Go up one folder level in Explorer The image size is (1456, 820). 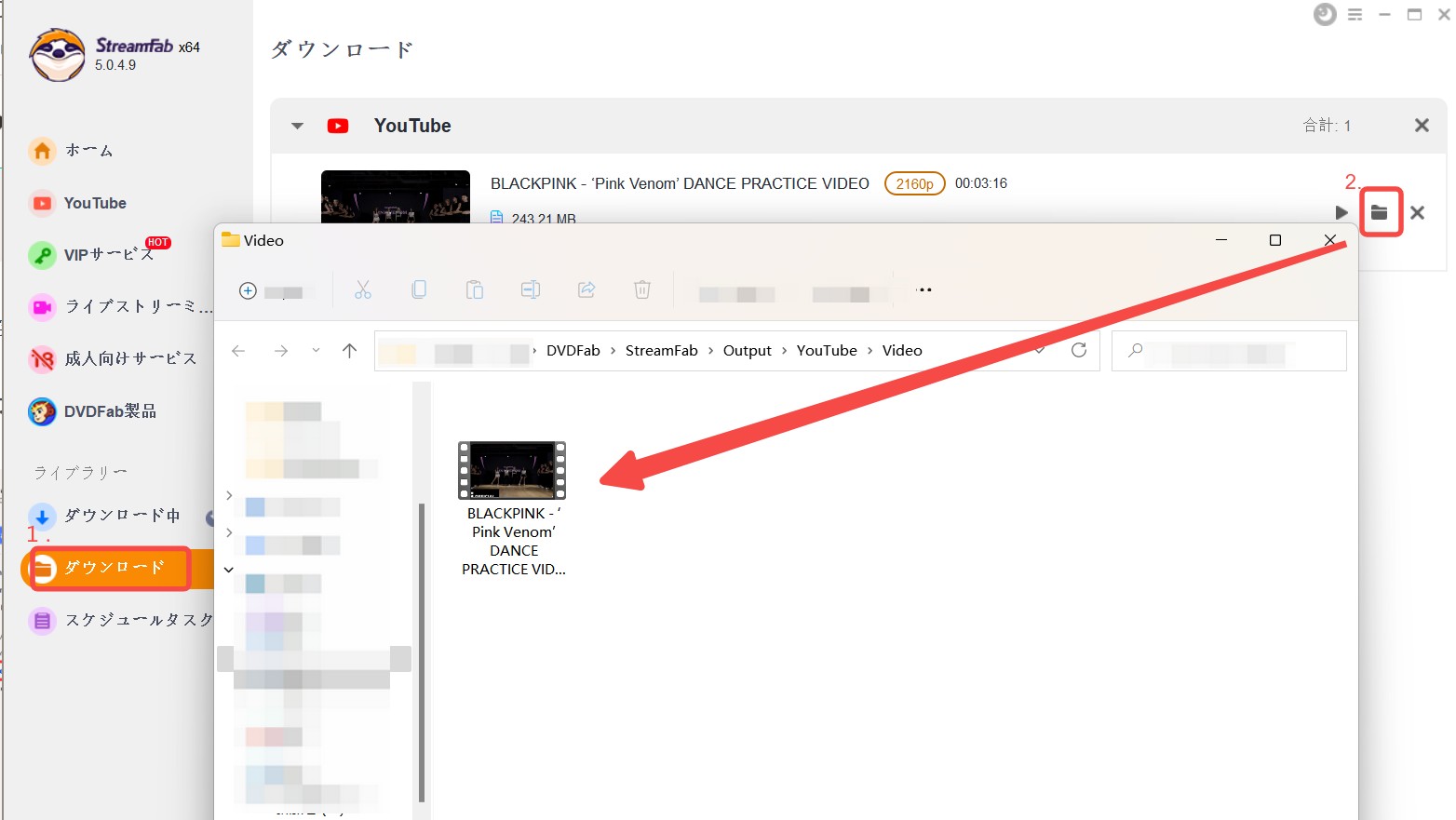349,350
